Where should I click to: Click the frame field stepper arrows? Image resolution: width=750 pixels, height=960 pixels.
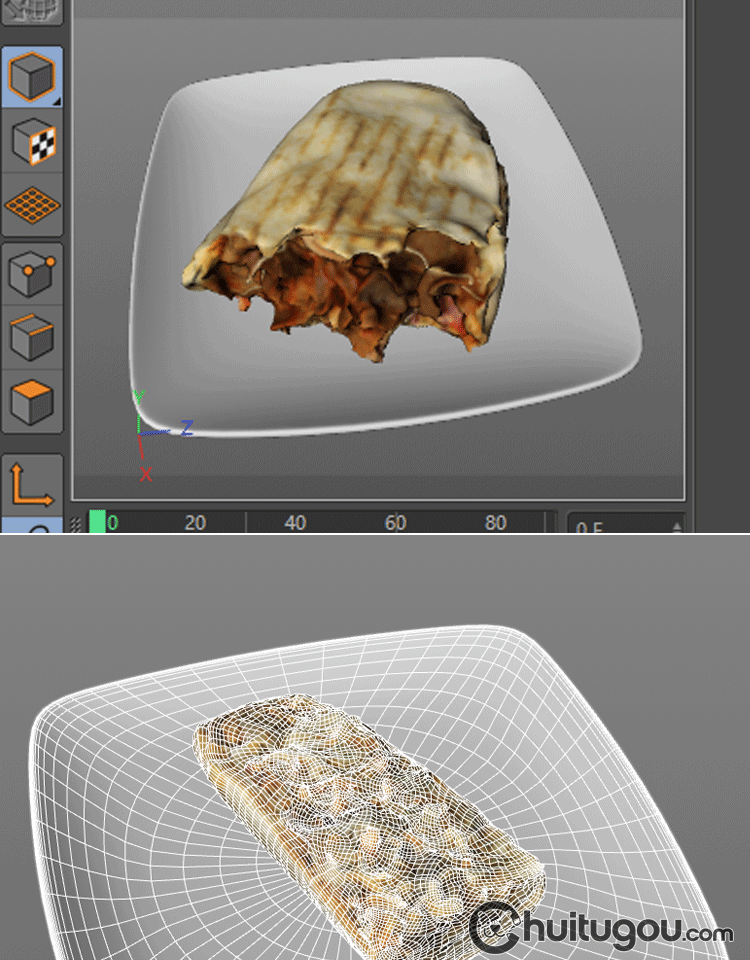pyautogui.click(x=677, y=525)
